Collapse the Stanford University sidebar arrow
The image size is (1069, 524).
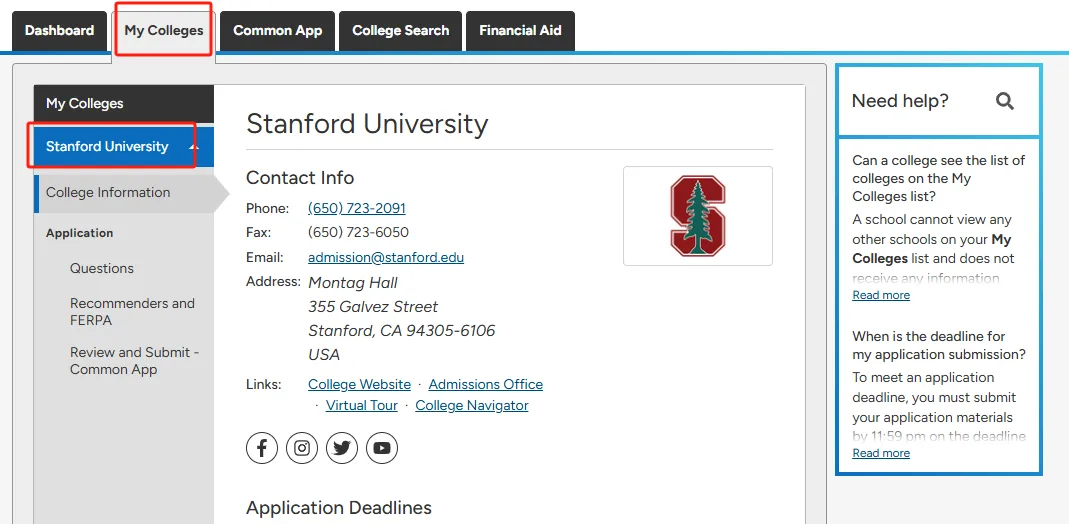click(x=194, y=147)
